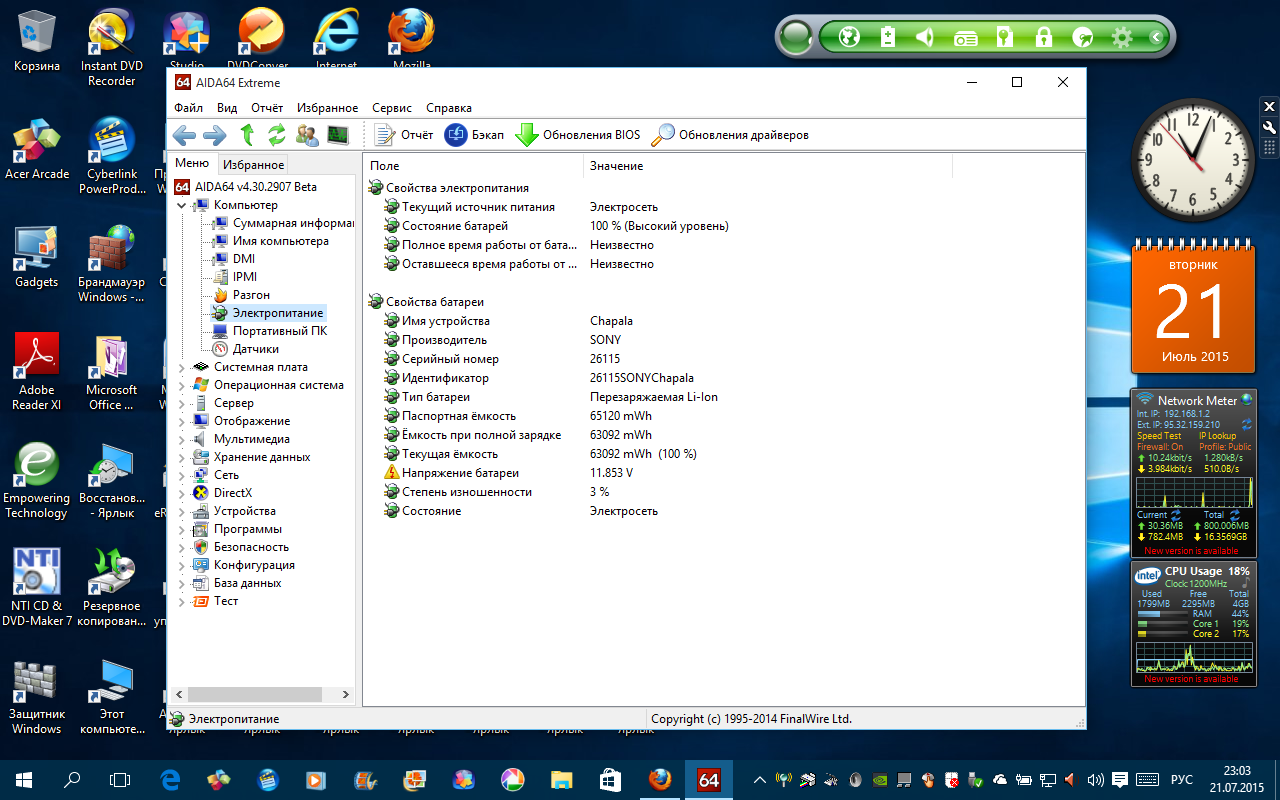Click the Empowering Technology desktop icon
The image size is (1280, 800).
coord(37,481)
